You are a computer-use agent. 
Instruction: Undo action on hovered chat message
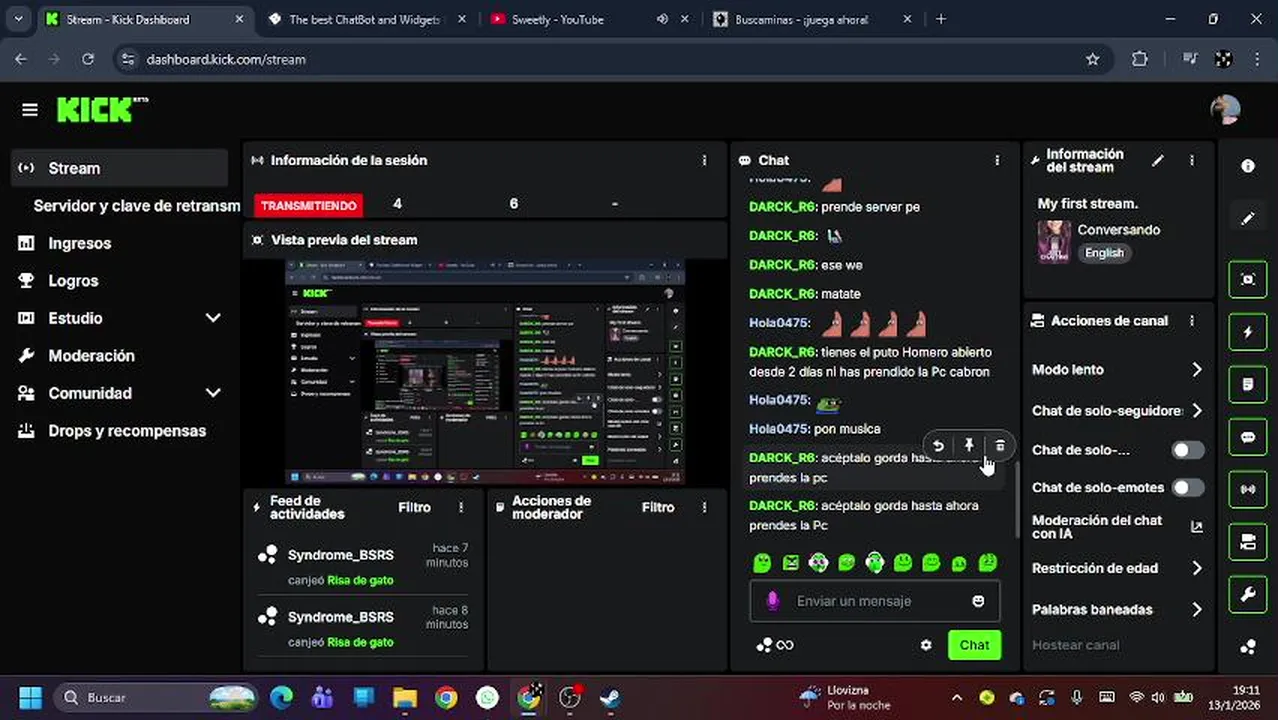tap(938, 446)
